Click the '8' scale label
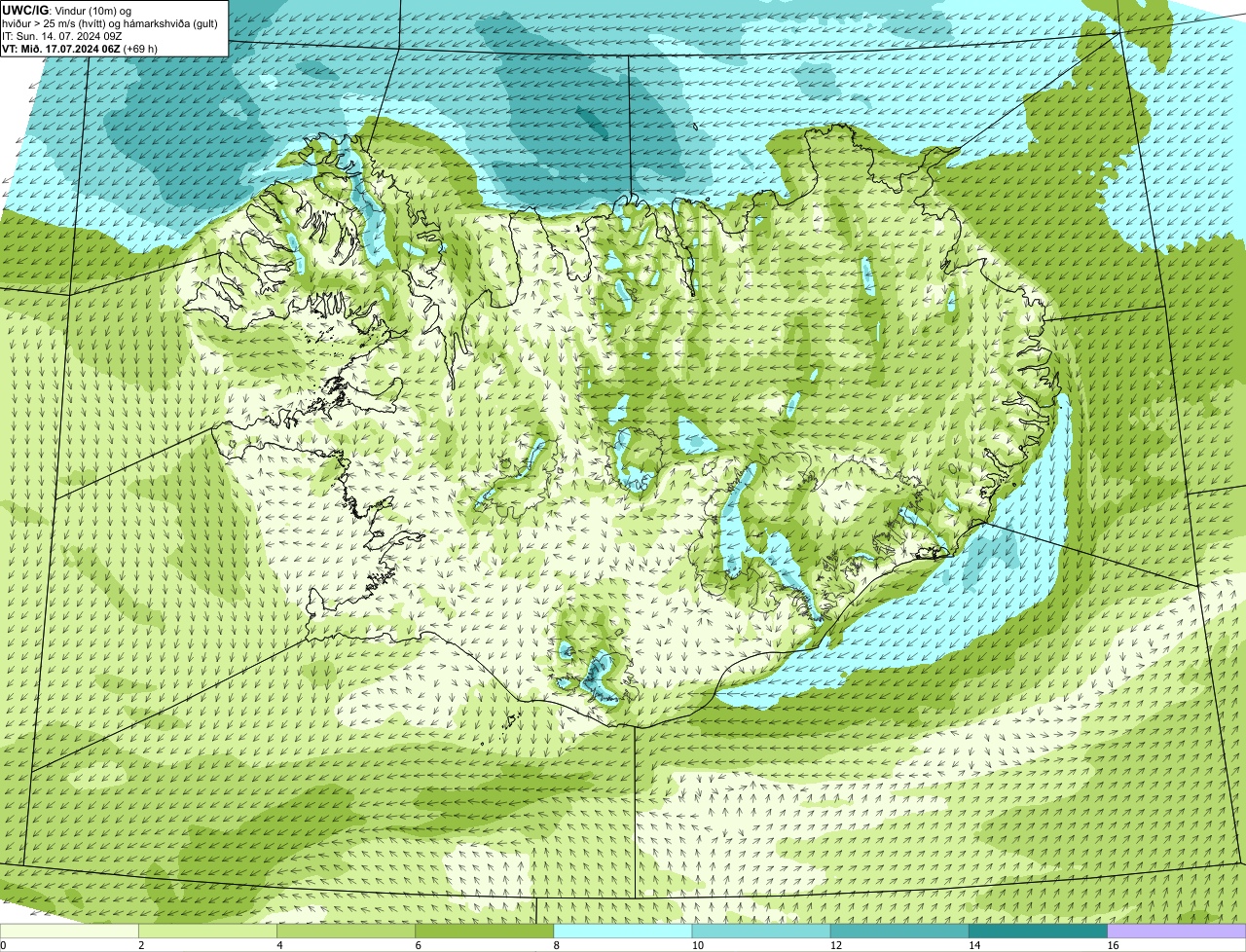Screen dimensions: 1246x952 coord(557,945)
